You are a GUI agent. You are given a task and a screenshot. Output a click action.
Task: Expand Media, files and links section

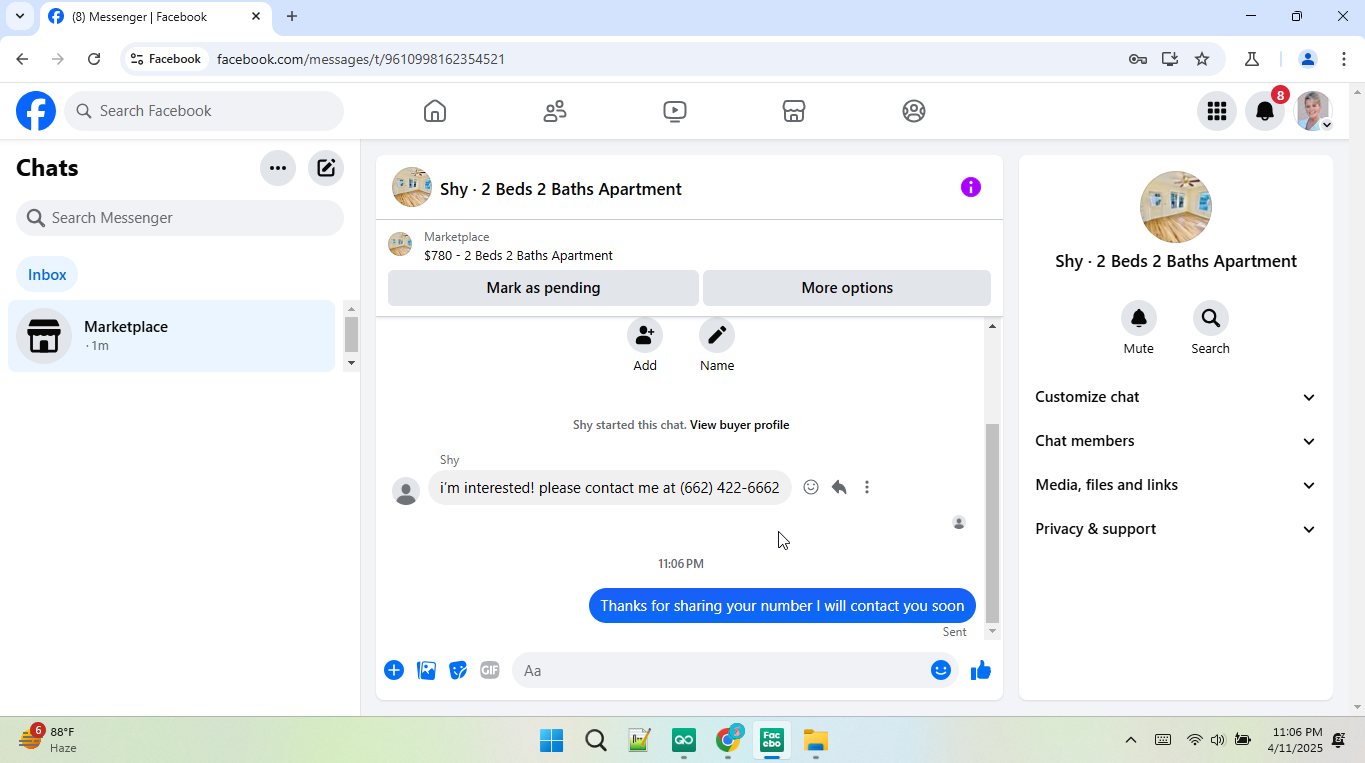[x=1176, y=485]
